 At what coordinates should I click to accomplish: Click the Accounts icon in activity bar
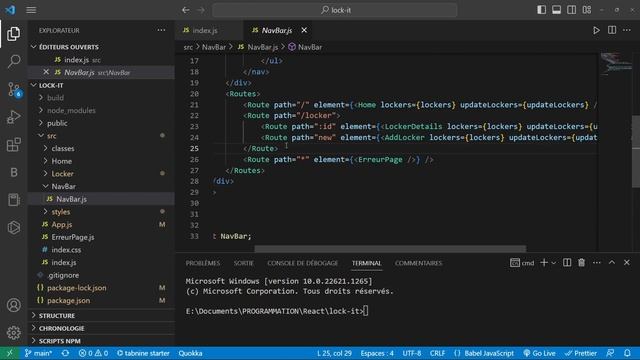click(13, 305)
